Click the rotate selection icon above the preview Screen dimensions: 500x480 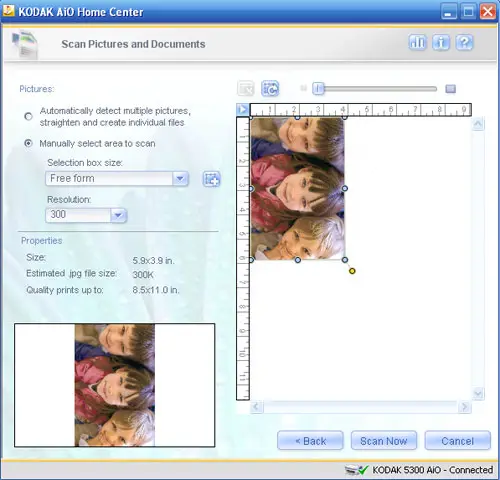click(270, 89)
